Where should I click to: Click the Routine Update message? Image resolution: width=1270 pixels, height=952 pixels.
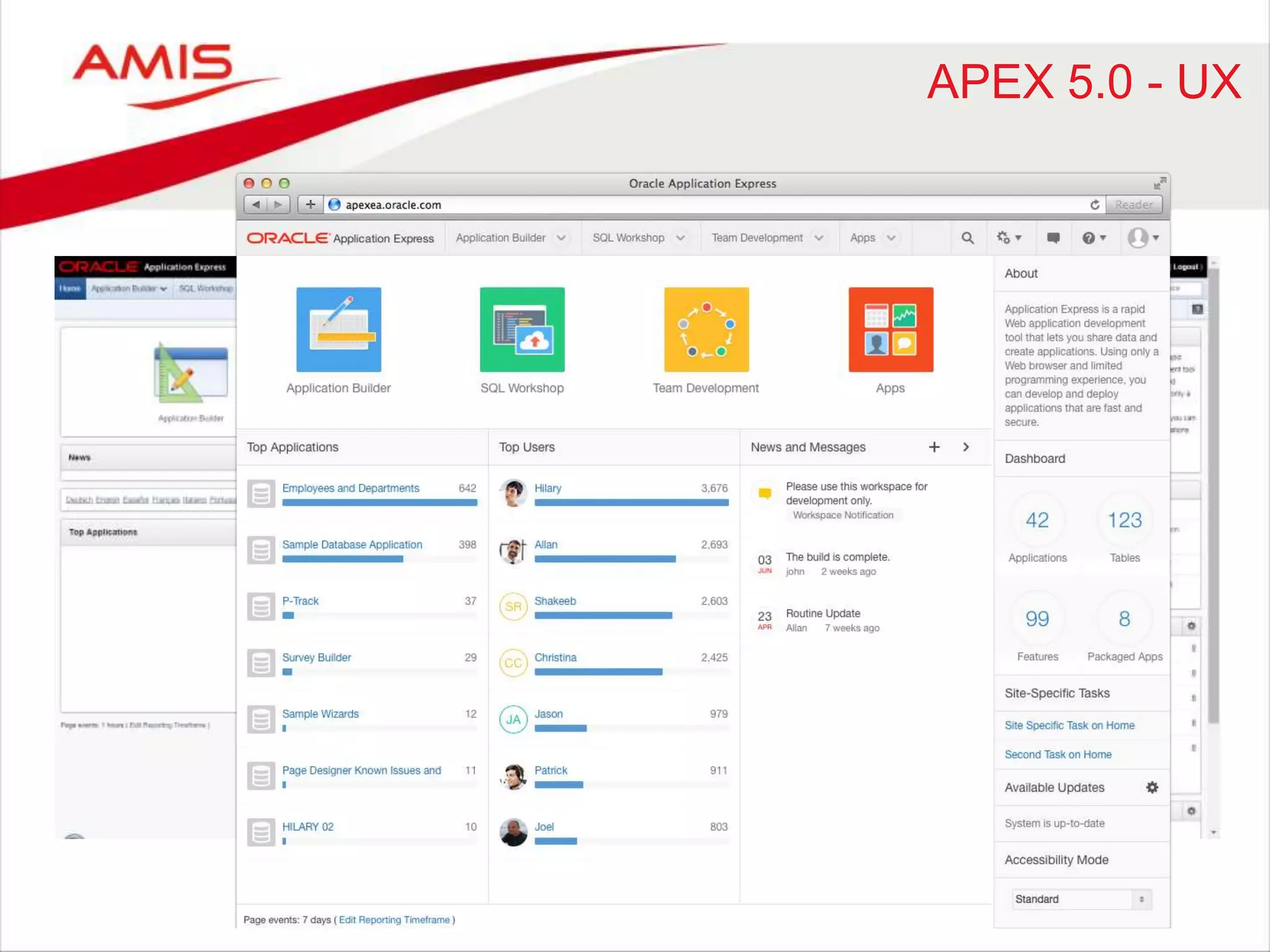tap(823, 613)
